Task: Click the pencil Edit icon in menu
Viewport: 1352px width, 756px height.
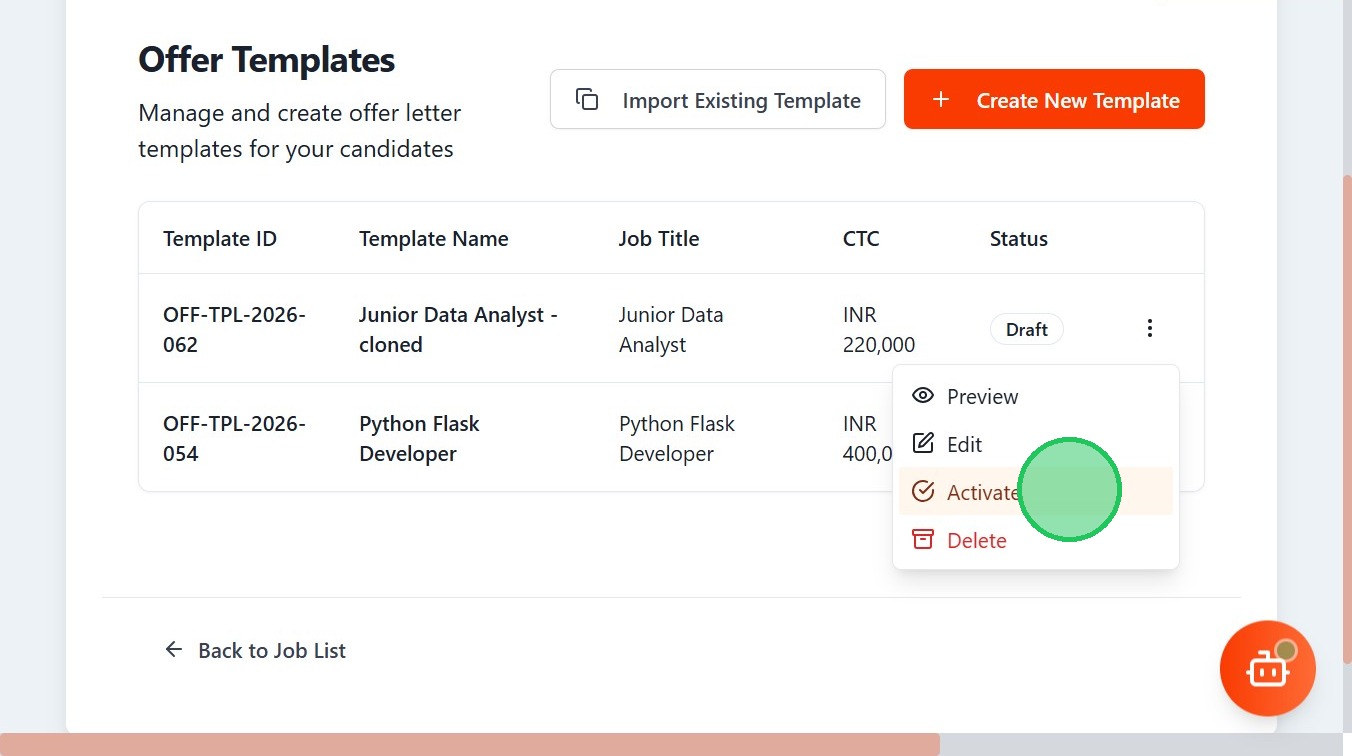Action: [x=923, y=444]
